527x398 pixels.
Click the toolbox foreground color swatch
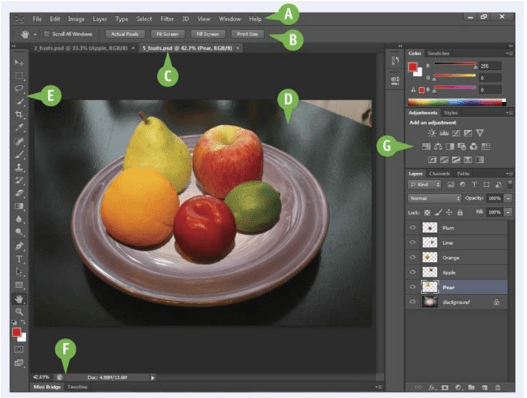(x=16, y=332)
